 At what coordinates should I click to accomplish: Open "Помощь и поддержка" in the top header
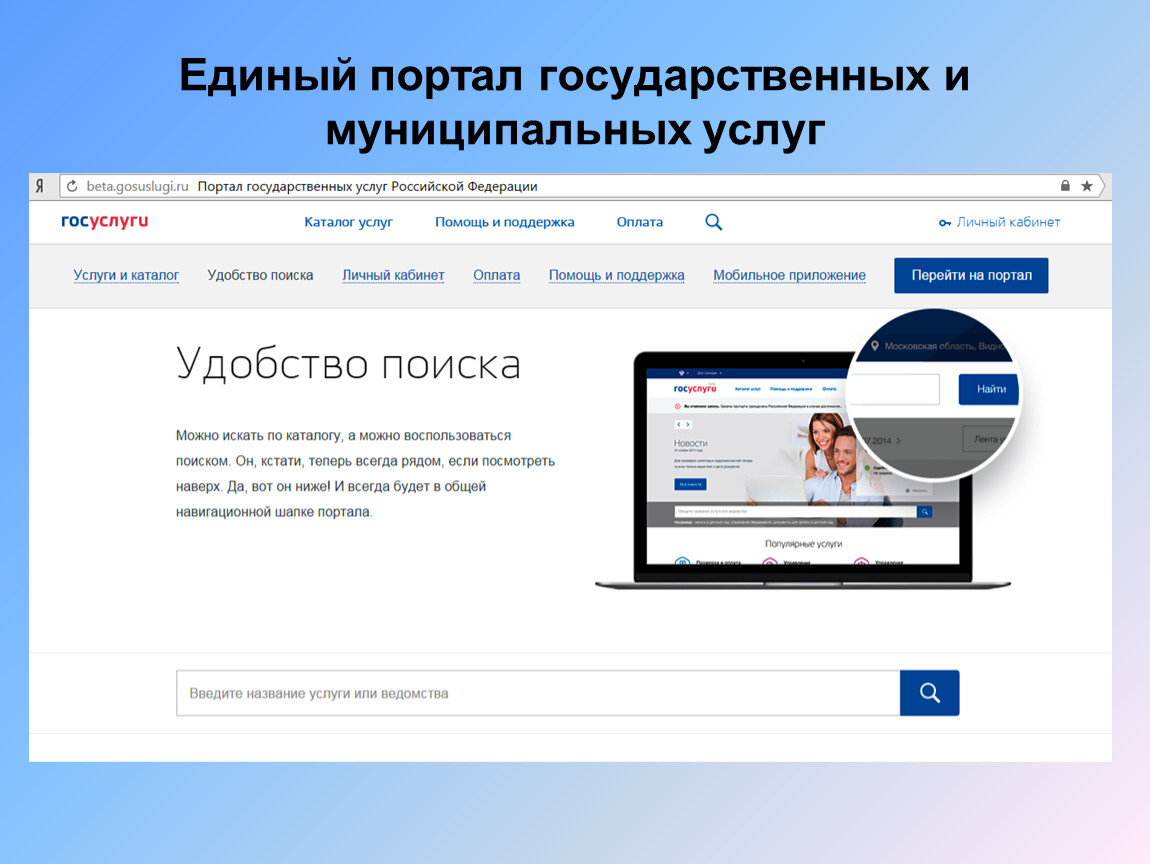[504, 222]
